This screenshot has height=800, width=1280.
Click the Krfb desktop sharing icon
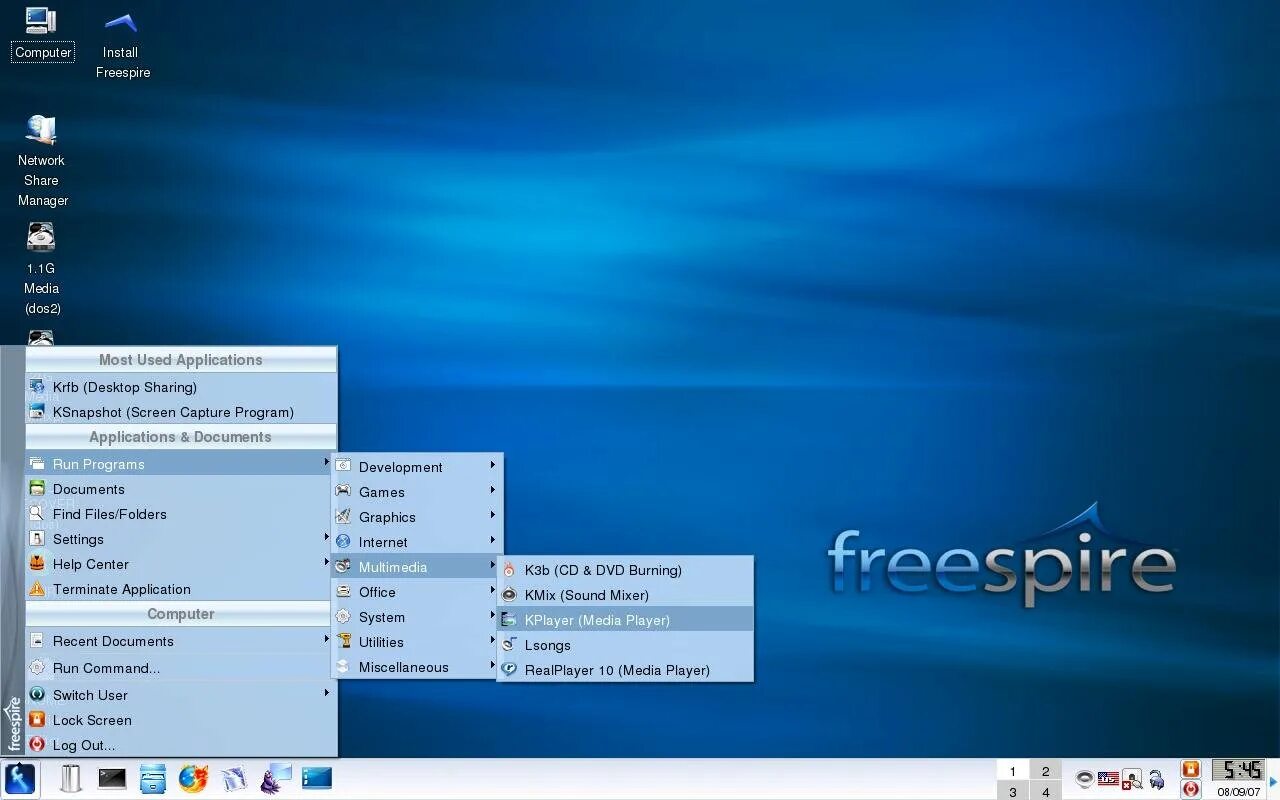(37, 387)
